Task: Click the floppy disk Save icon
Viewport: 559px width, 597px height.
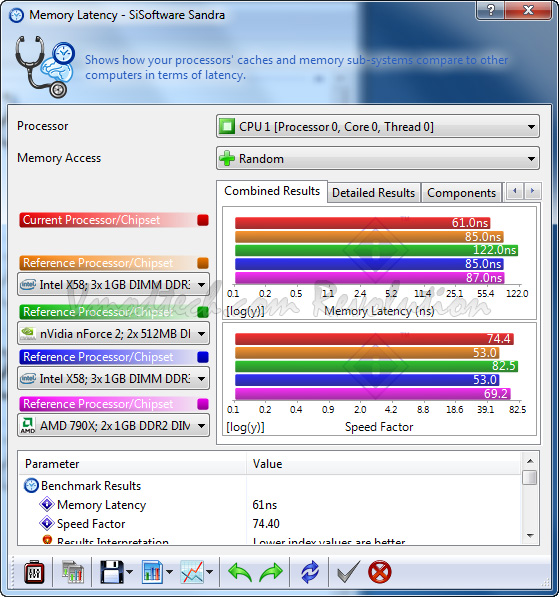Action: click(112, 572)
